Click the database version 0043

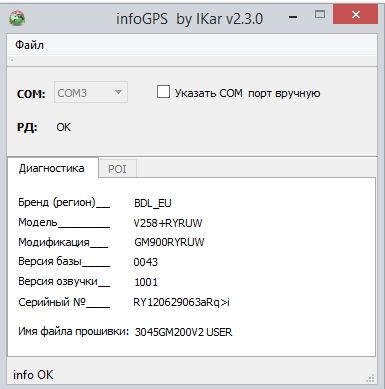(145, 262)
